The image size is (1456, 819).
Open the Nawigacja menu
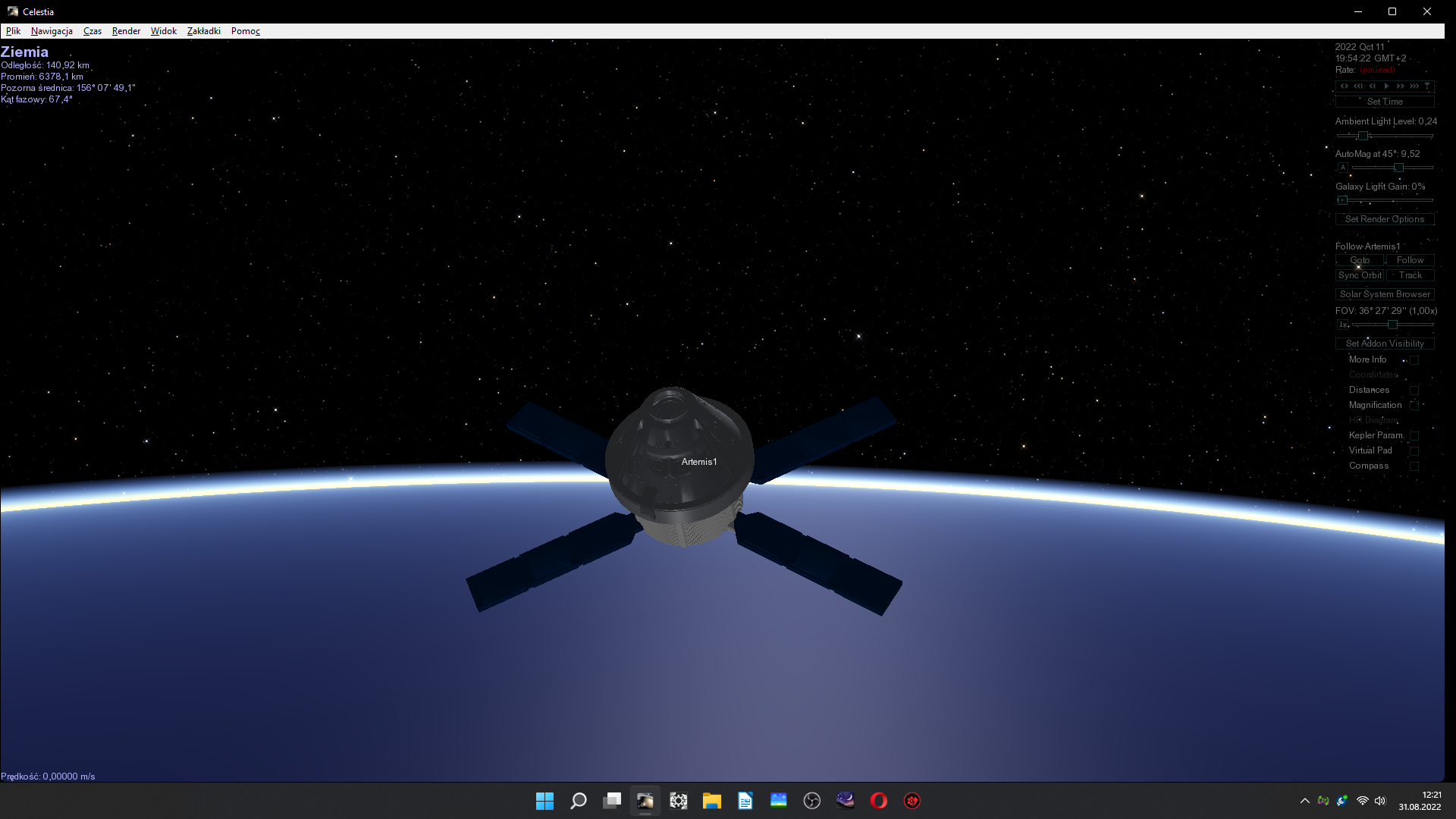(x=52, y=31)
